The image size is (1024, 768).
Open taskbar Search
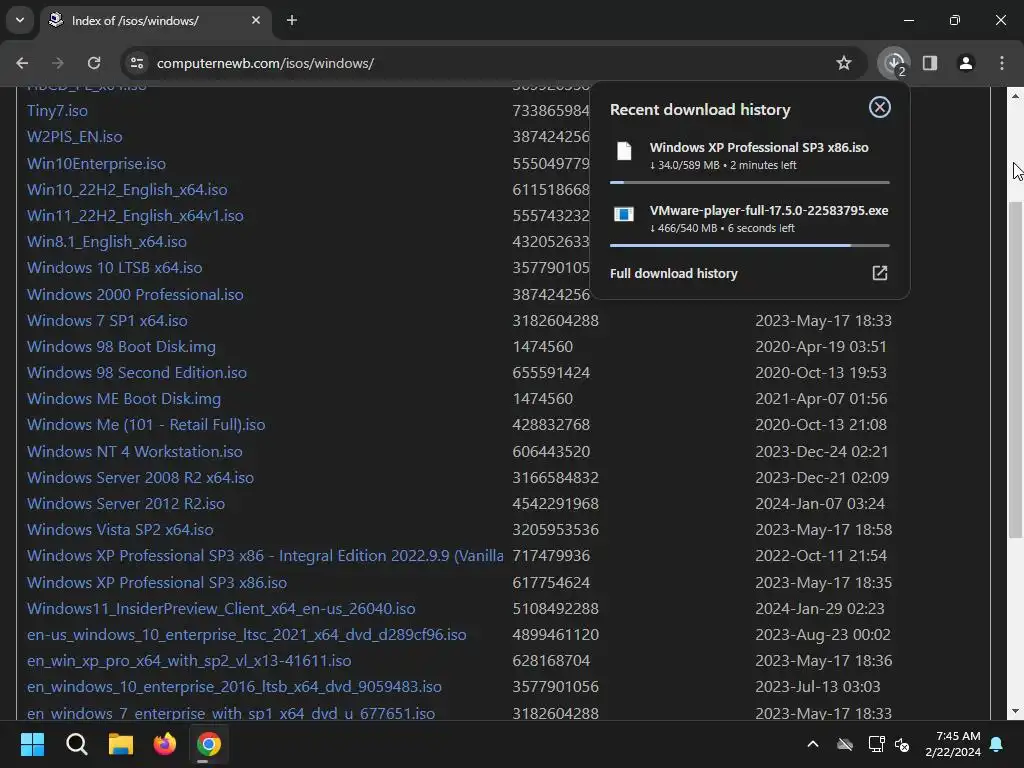(x=76, y=744)
